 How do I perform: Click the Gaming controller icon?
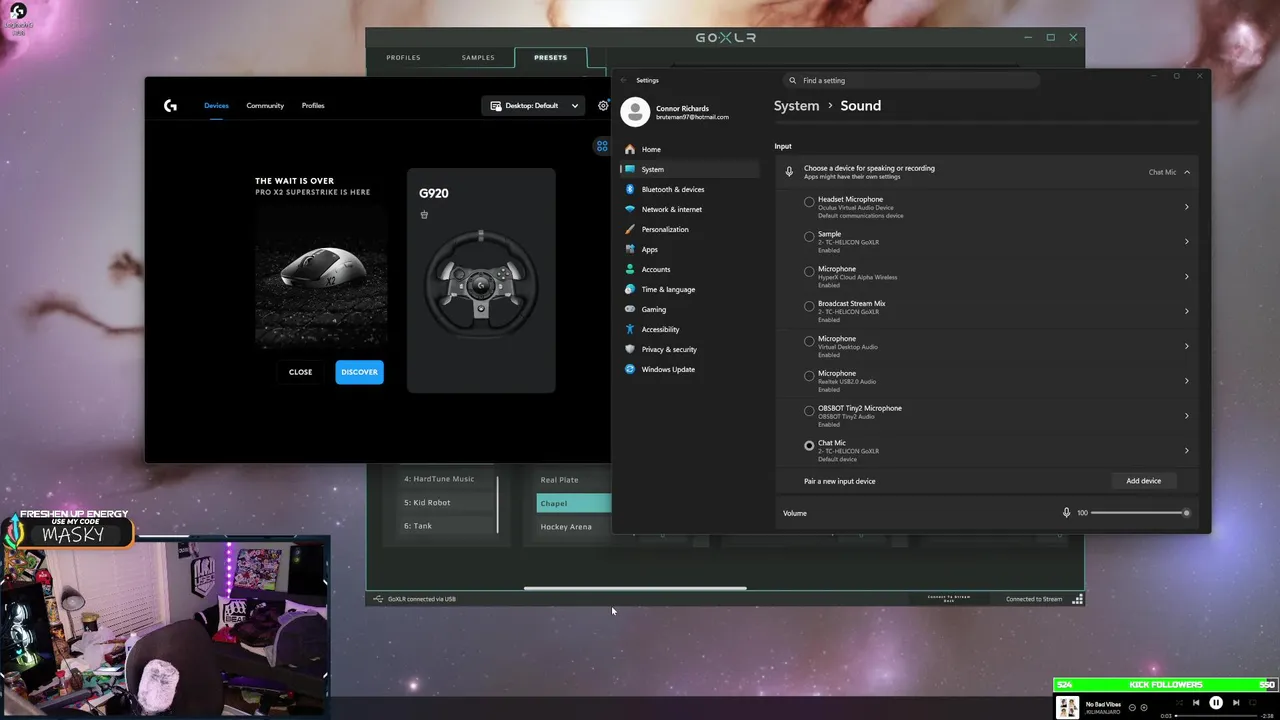pos(630,309)
